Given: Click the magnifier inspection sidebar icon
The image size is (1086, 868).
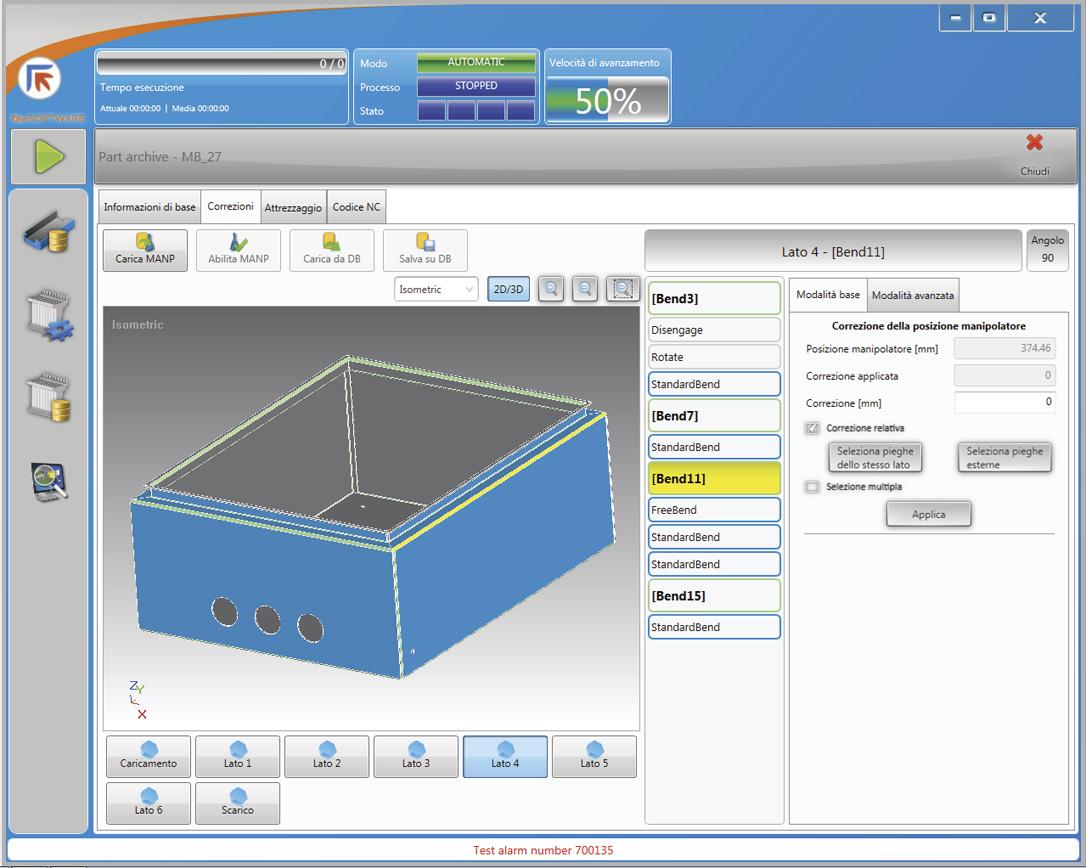Looking at the screenshot, I should (48, 482).
